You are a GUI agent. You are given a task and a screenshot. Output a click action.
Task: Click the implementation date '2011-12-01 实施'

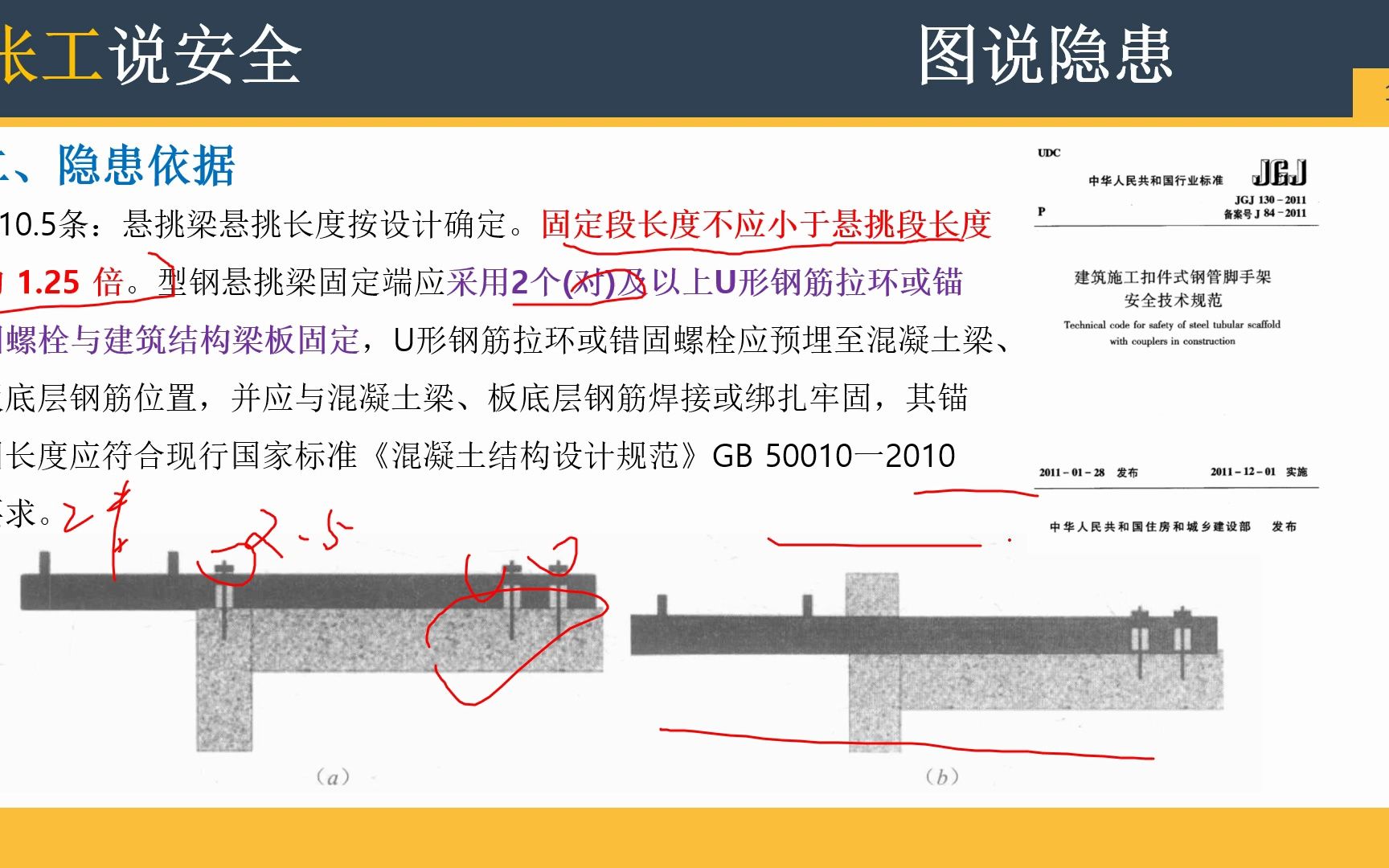[x=1259, y=472]
